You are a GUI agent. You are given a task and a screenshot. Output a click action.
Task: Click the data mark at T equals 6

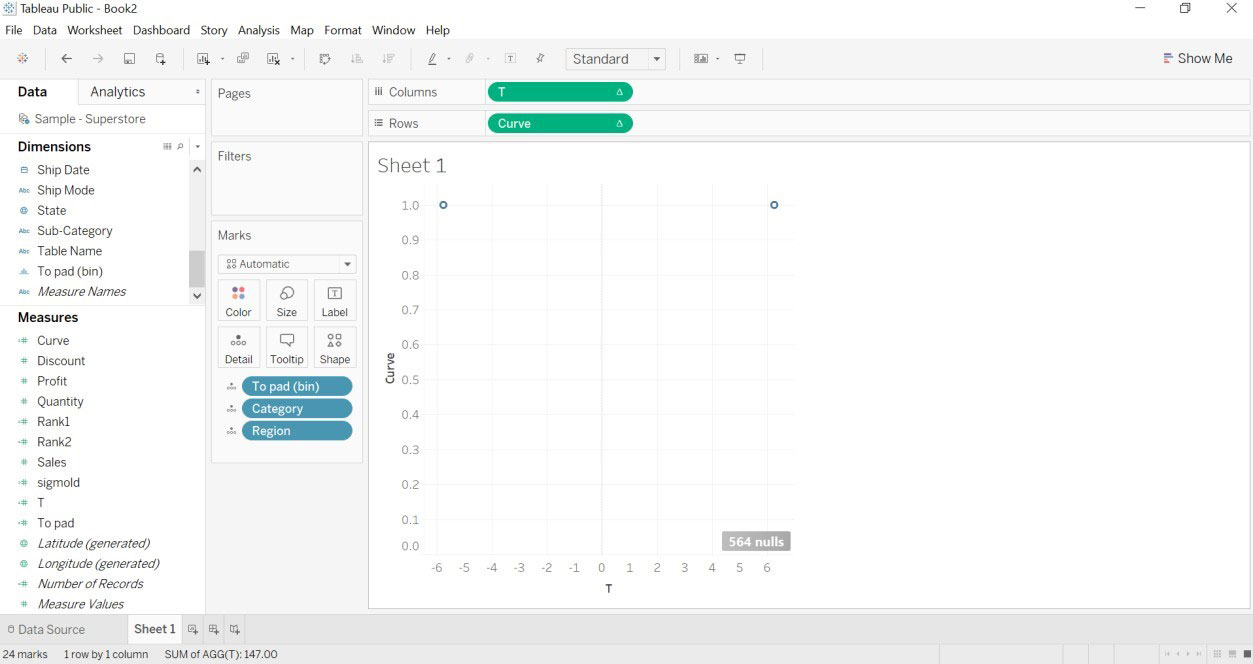(x=774, y=205)
